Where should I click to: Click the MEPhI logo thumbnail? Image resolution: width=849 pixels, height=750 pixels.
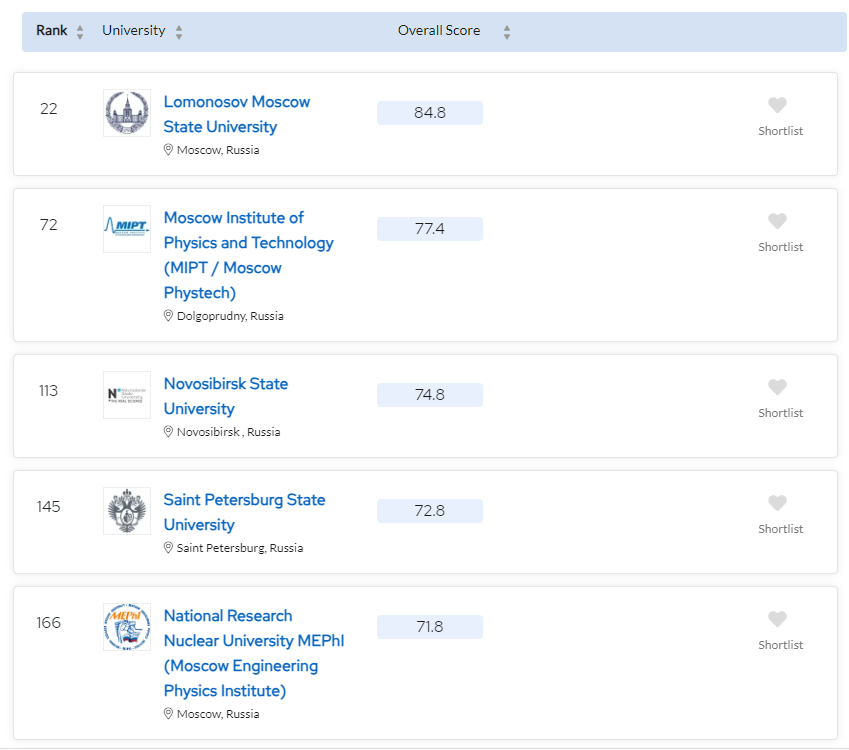click(127, 627)
